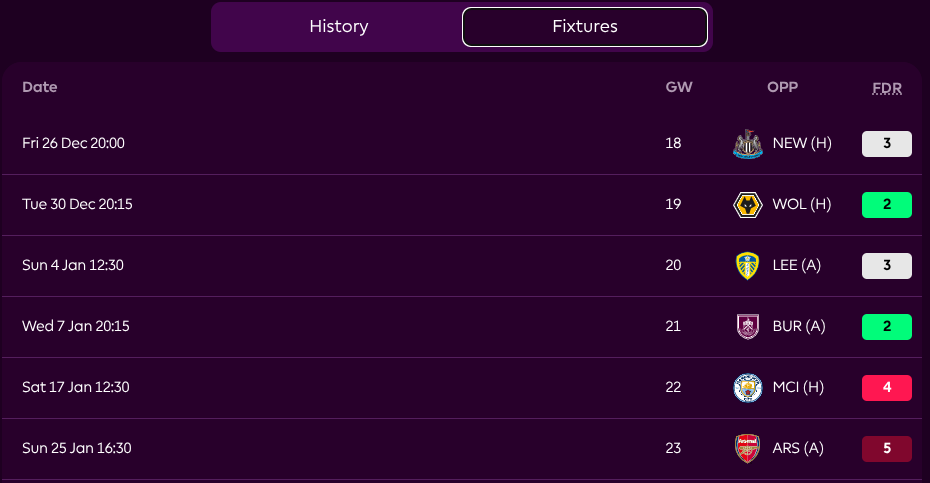
Task: Click the Date column header
Action: 40,87
